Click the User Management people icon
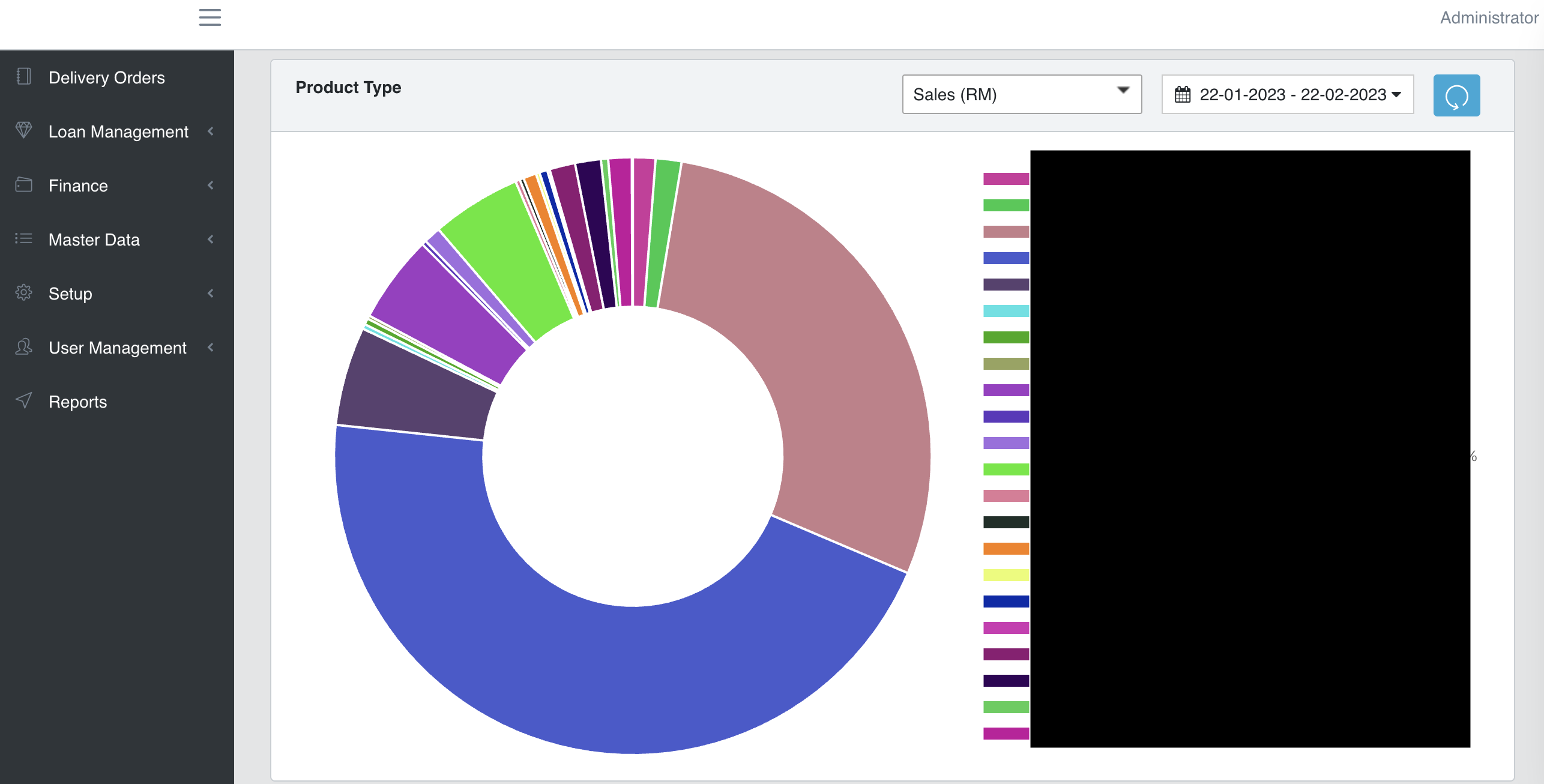The width and height of the screenshot is (1544, 784). [x=23, y=347]
